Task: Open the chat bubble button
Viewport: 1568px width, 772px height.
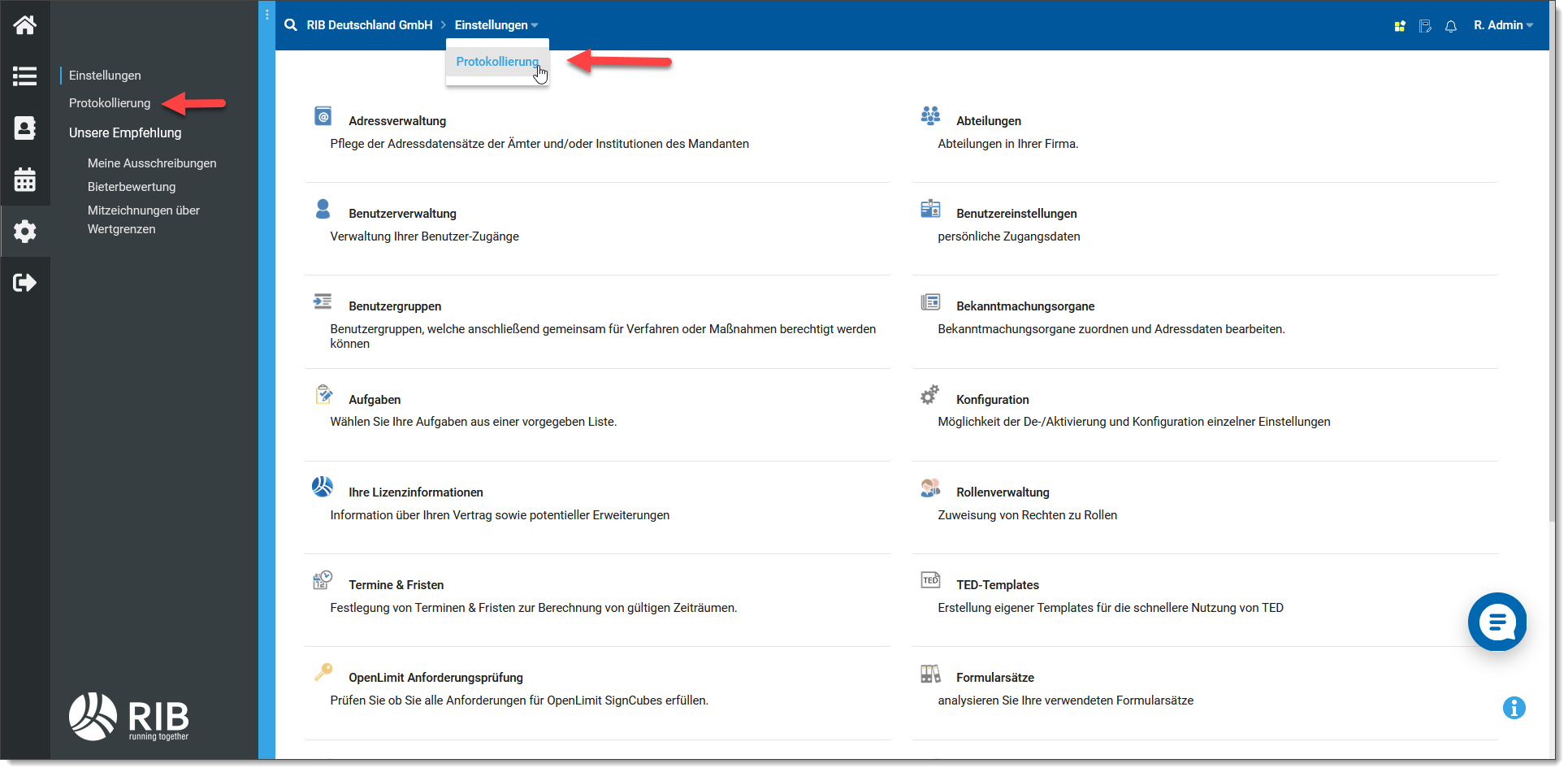Action: (1497, 622)
